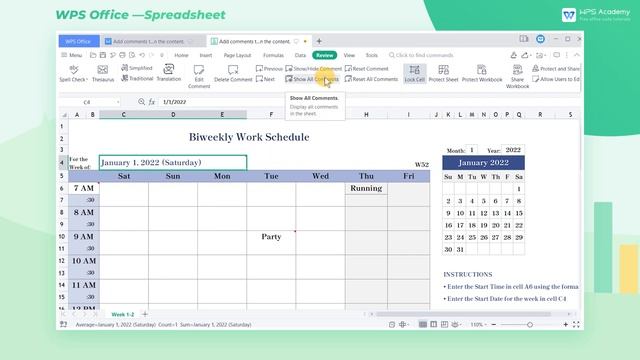Screen dimensions: 640x360
Task: Select cell 'January 1, 2022 (Saturday)'
Action: pos(173,162)
